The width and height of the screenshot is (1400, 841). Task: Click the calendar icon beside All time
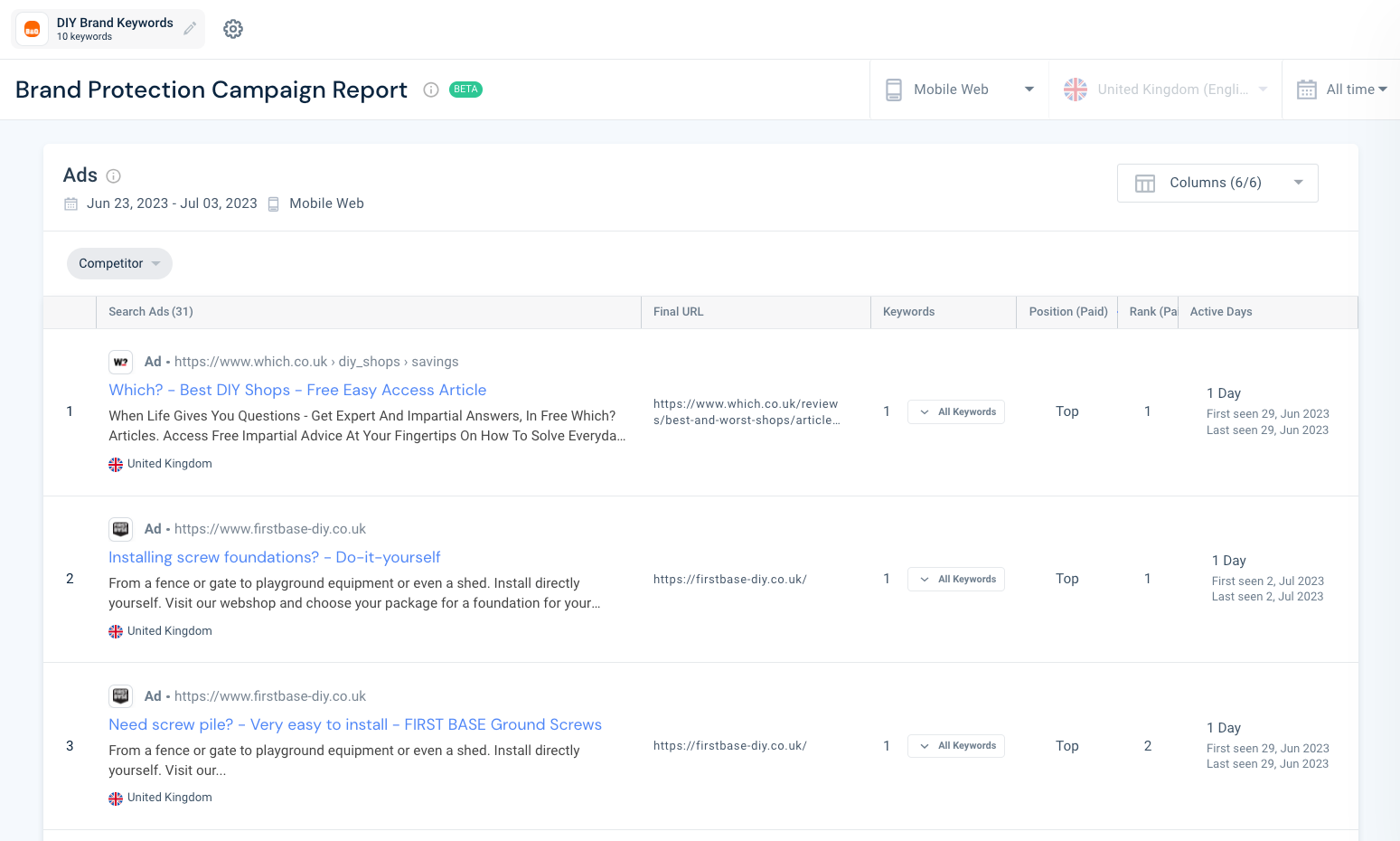[1306, 90]
